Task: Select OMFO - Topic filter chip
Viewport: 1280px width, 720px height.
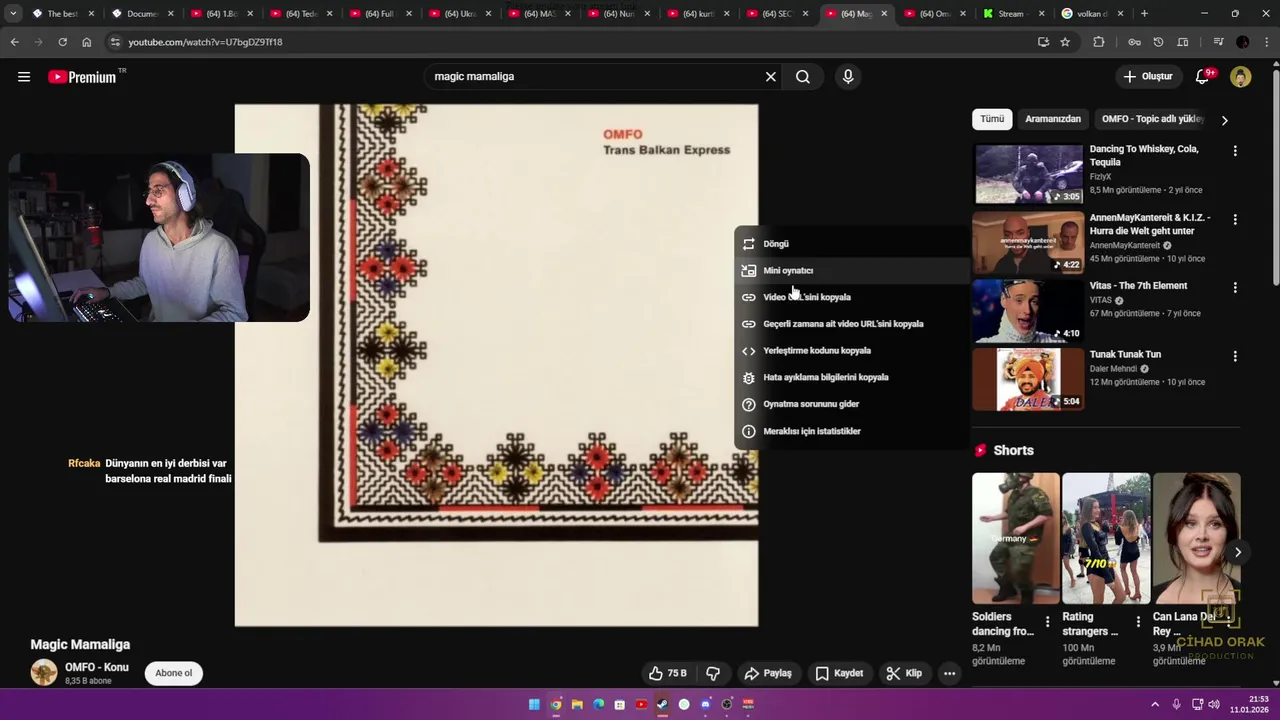Action: [x=1153, y=119]
